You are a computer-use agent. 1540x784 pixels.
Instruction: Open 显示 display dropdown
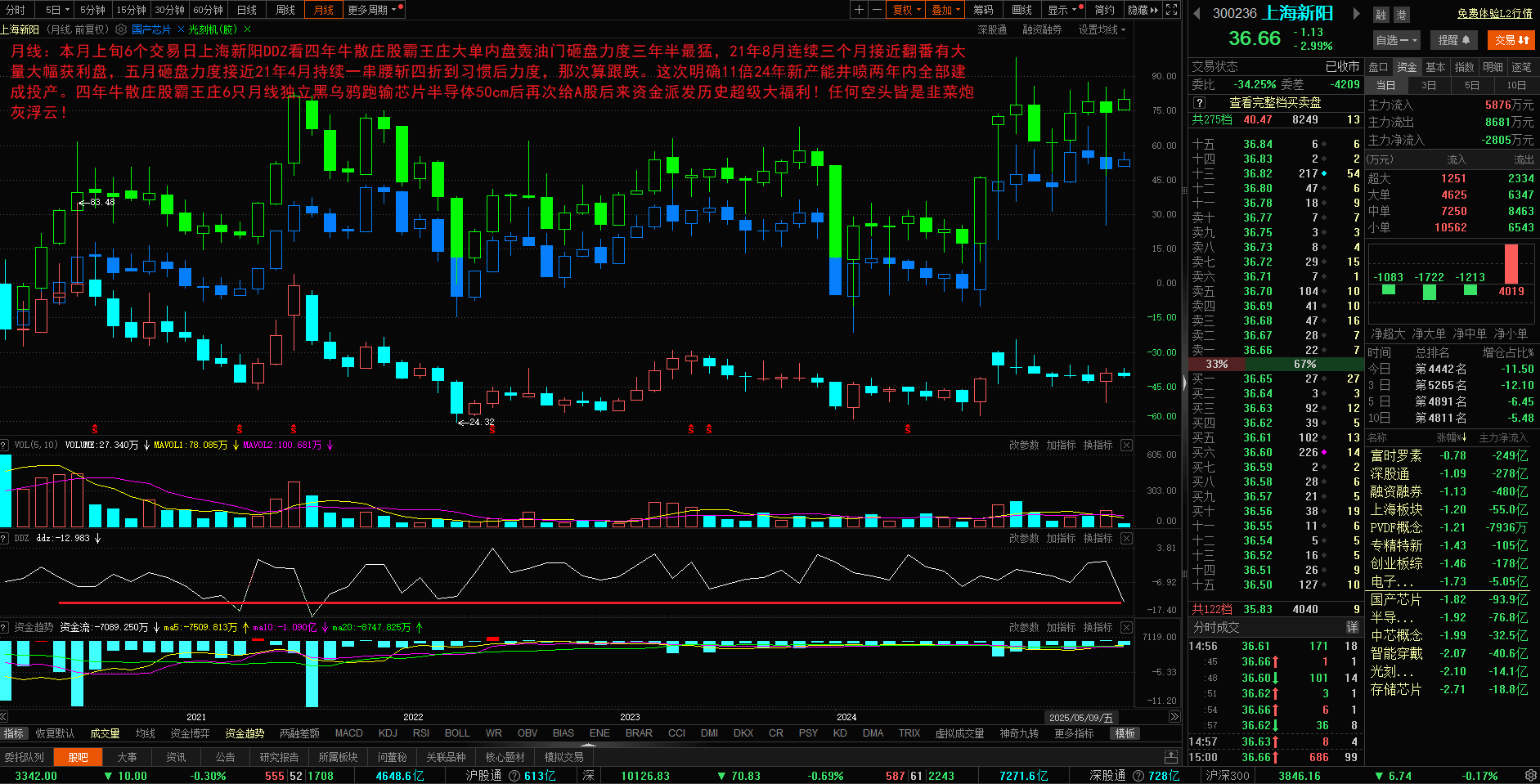click(1062, 10)
